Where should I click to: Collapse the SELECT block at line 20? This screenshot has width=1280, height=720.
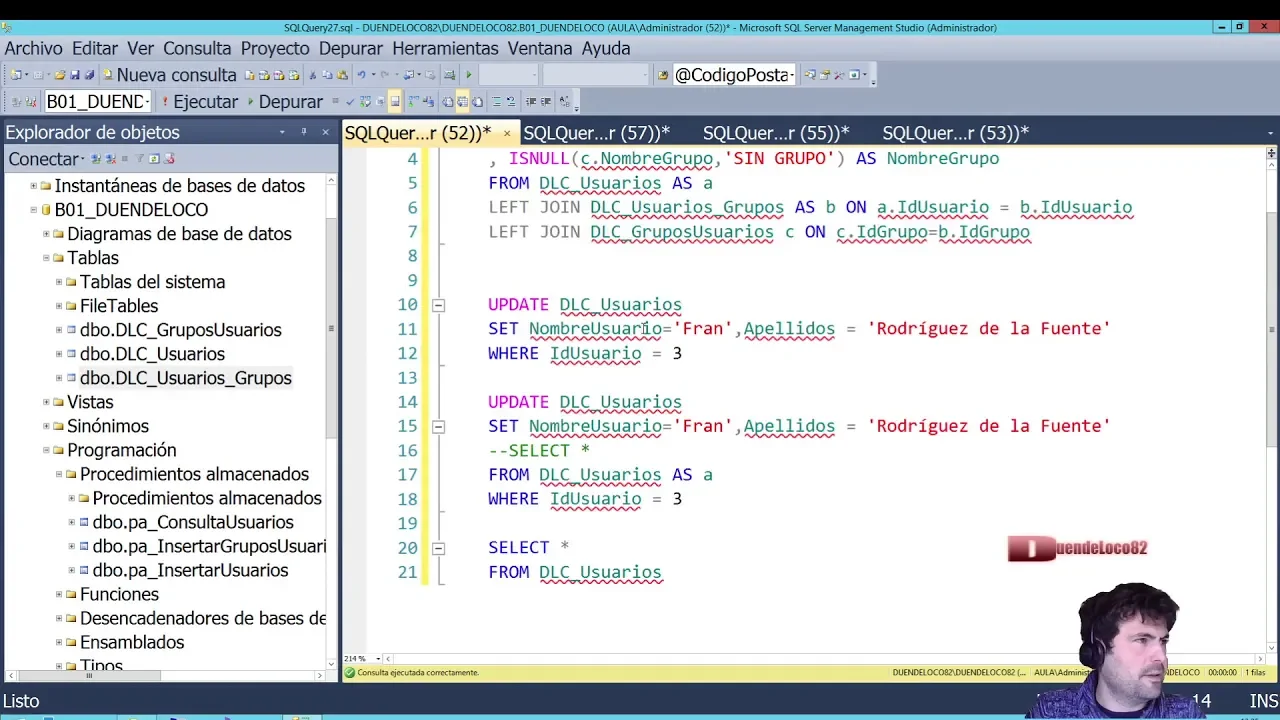coord(438,548)
